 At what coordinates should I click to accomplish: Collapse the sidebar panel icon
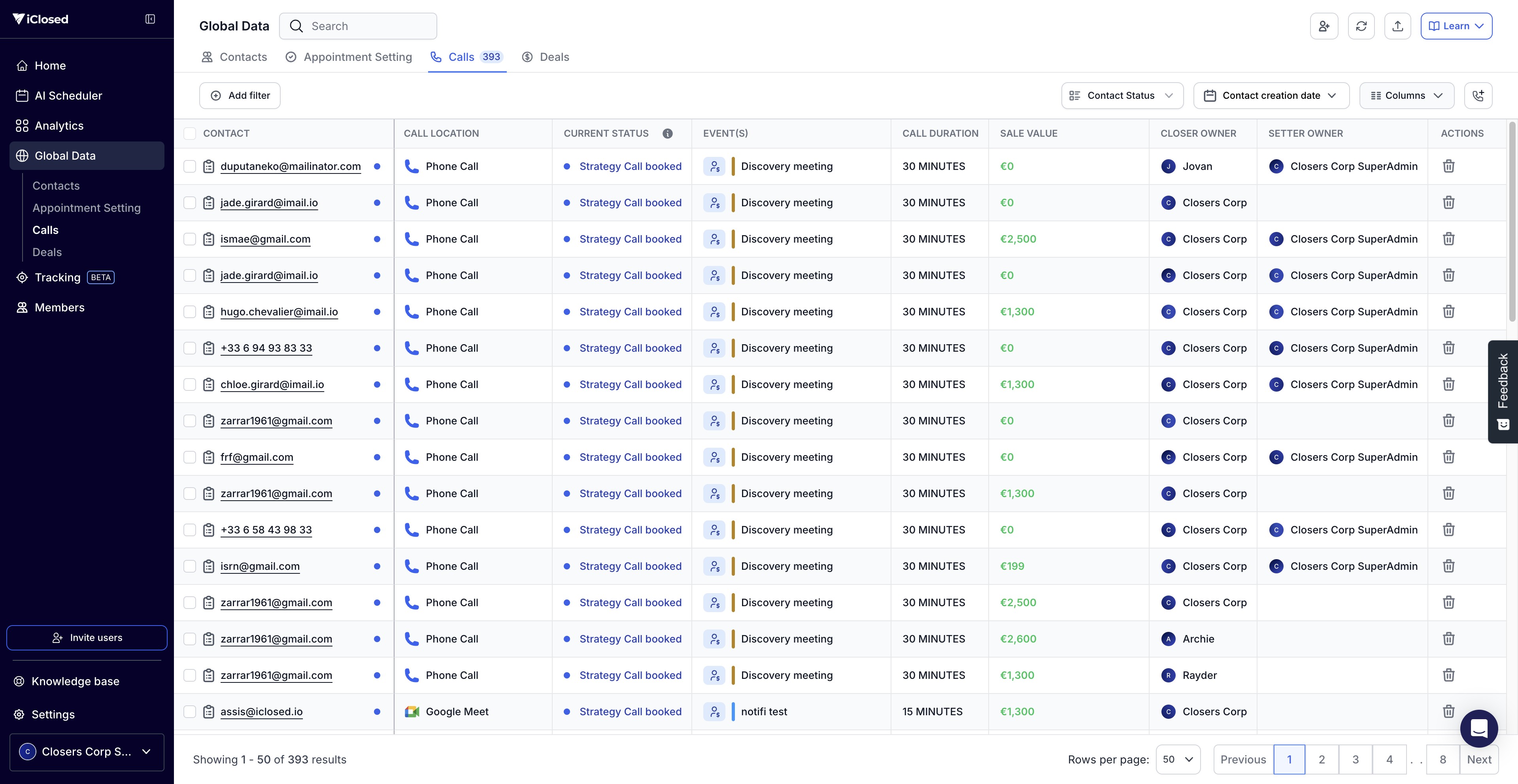point(150,19)
